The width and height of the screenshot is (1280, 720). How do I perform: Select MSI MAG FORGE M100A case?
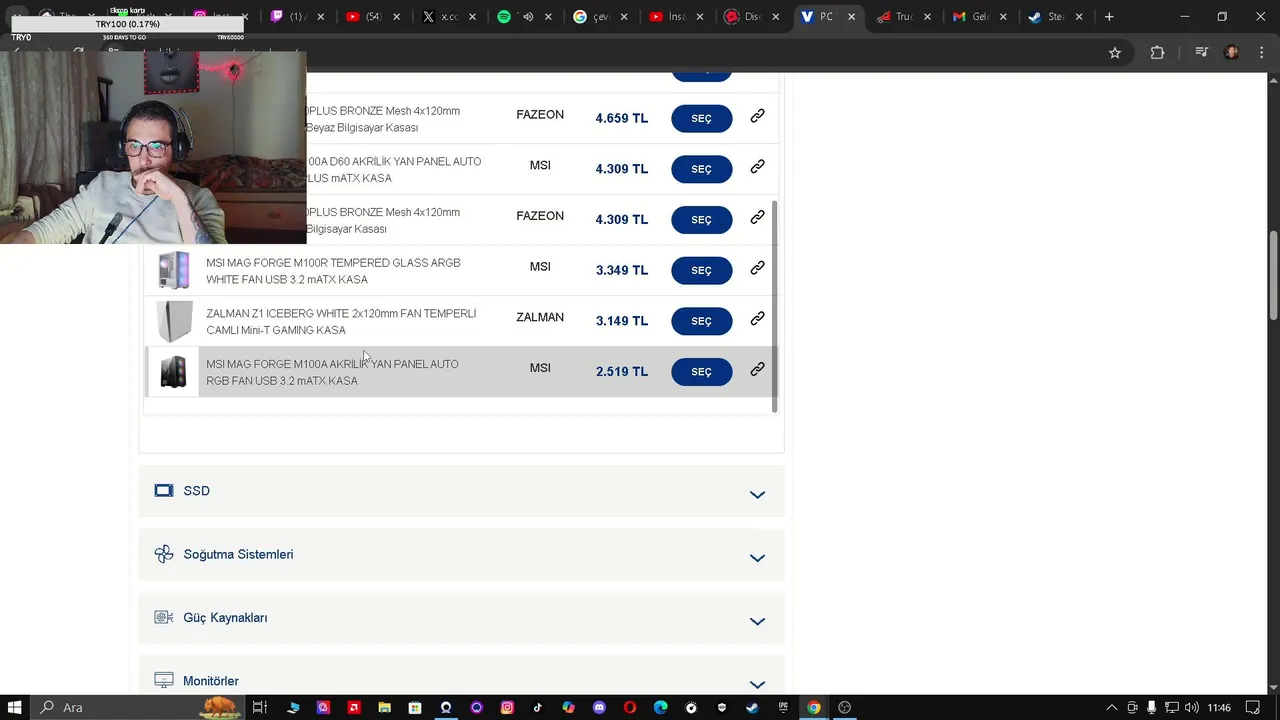[x=701, y=372]
